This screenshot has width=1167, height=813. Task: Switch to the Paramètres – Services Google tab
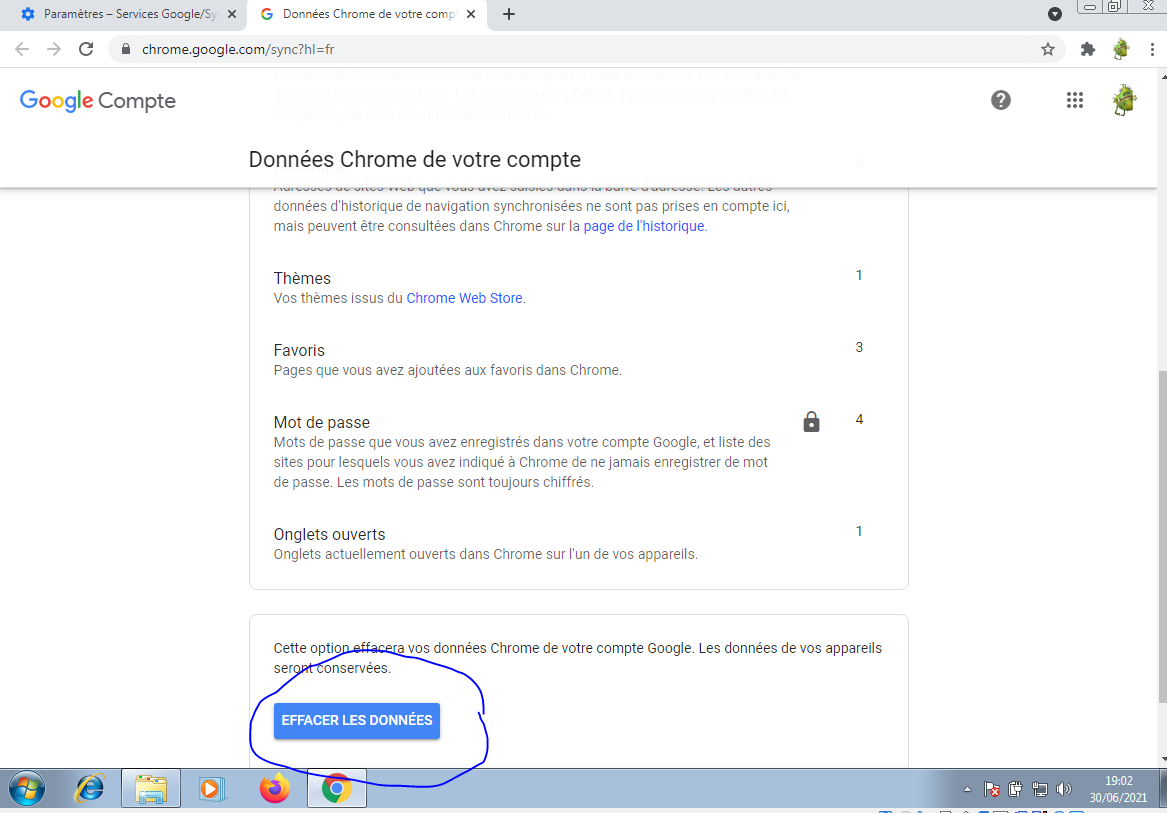[x=123, y=14]
